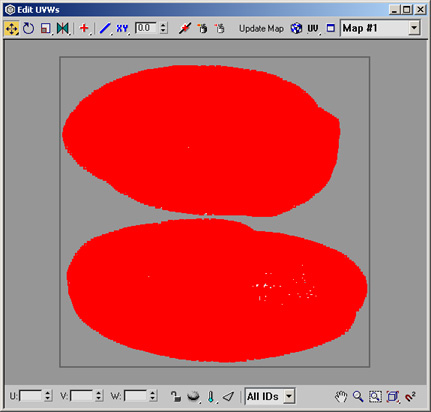Open the Map #1 dropdown

click(414, 28)
